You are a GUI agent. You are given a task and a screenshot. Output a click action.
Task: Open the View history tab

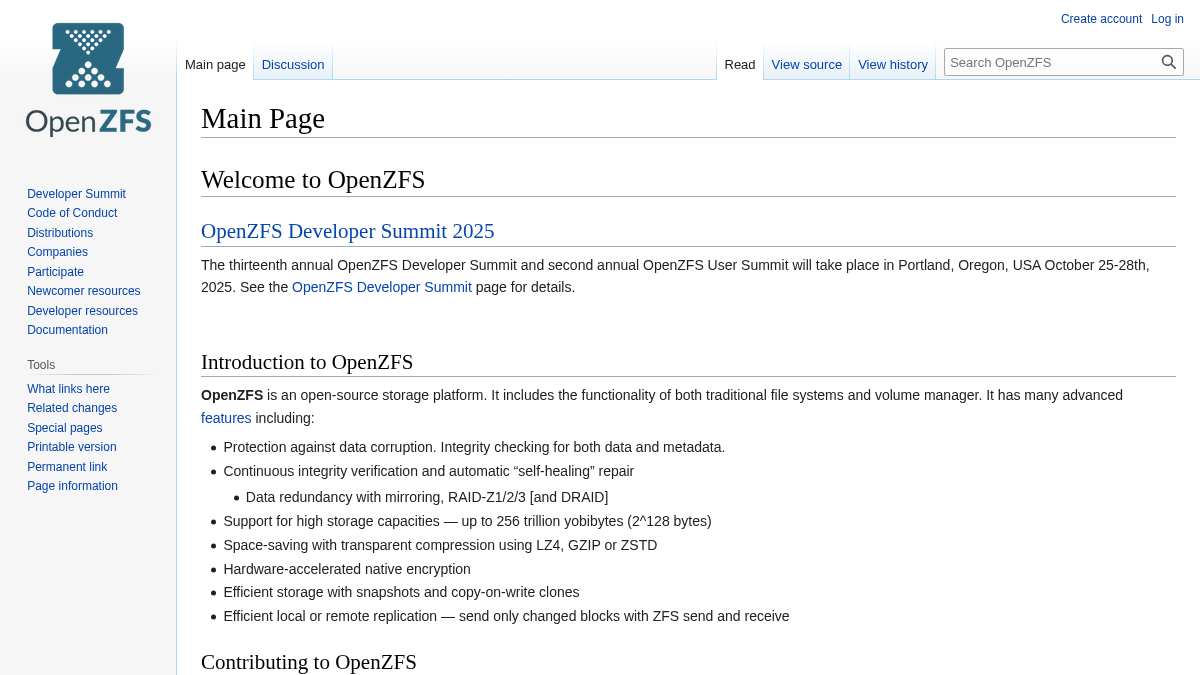click(893, 64)
